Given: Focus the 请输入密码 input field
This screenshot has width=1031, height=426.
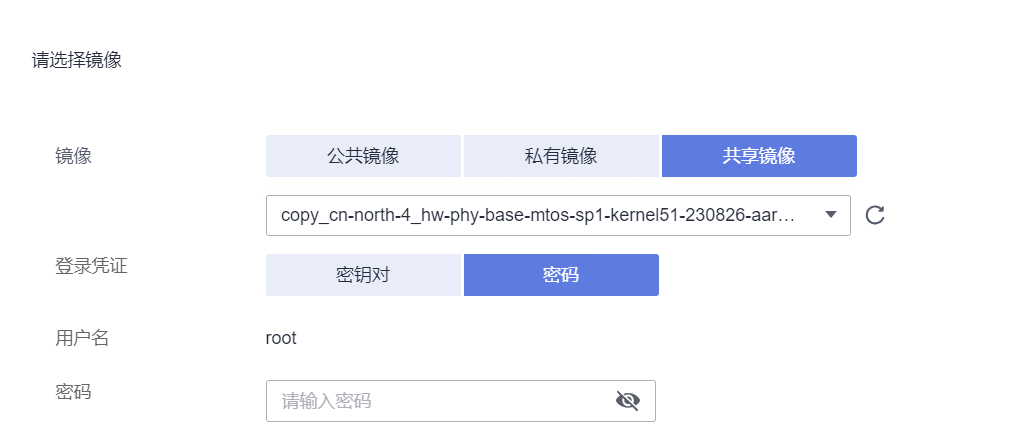Looking at the screenshot, I should [461, 401].
